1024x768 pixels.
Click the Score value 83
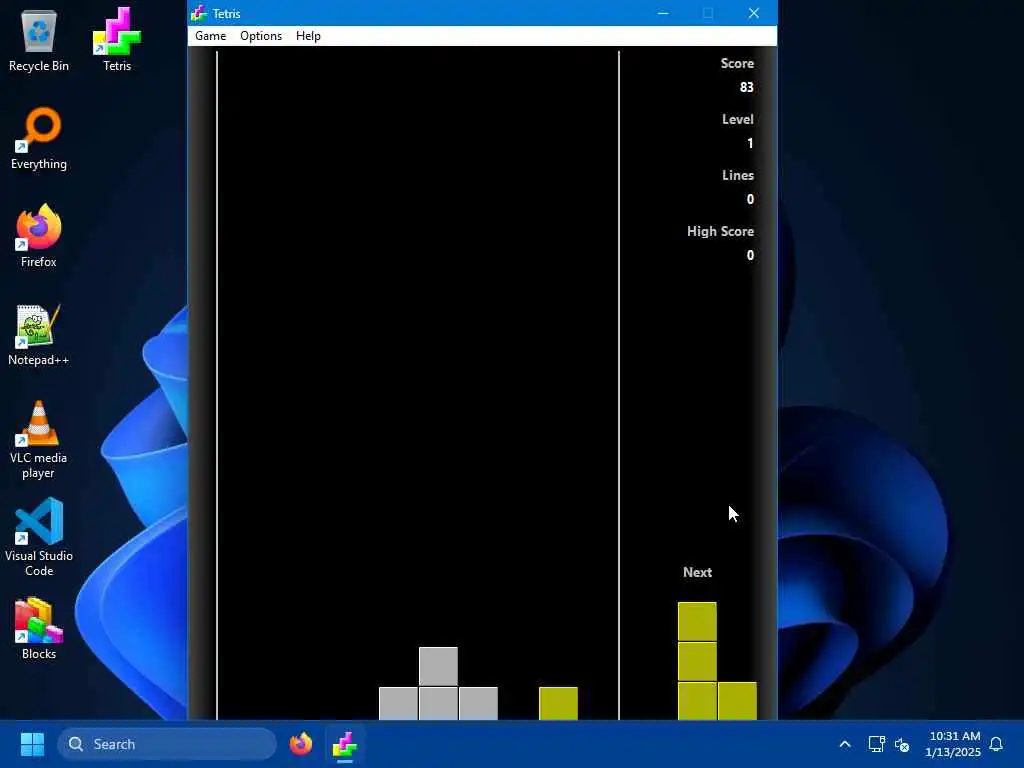pyautogui.click(x=746, y=88)
